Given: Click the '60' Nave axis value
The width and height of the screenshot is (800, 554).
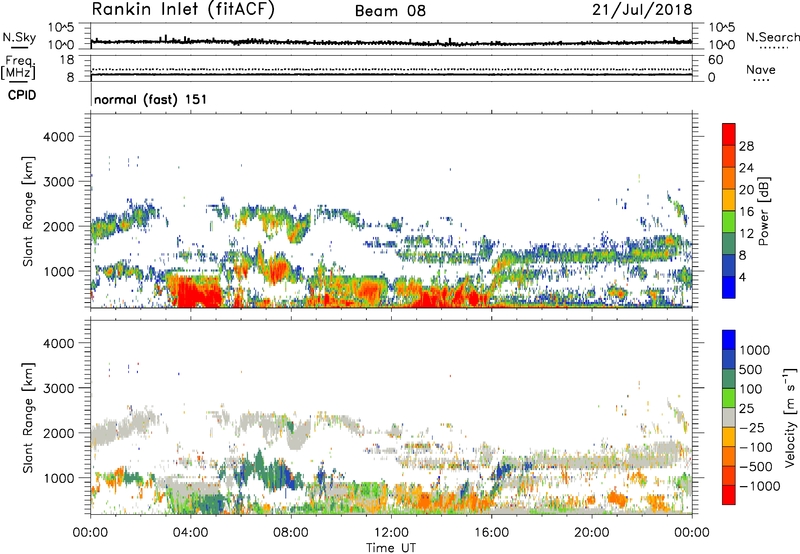Looking at the screenshot, I should point(716,60).
